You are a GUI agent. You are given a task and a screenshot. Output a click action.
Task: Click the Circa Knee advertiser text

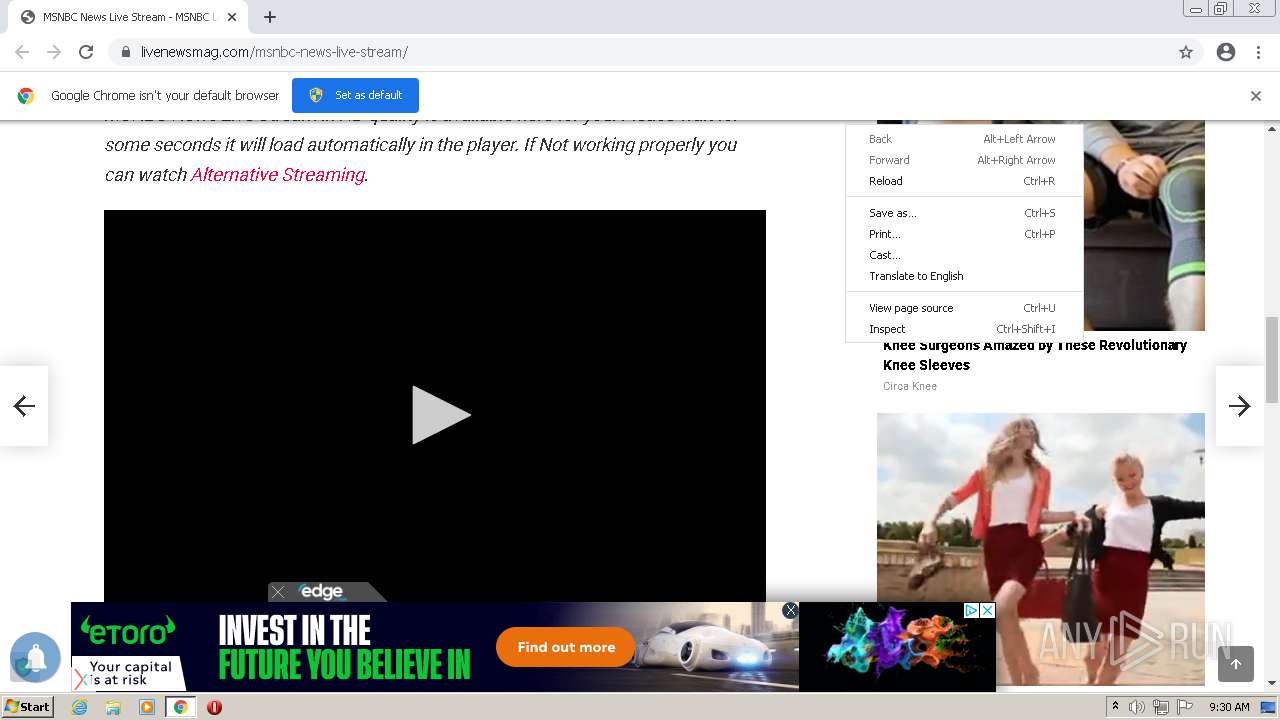pos(910,386)
